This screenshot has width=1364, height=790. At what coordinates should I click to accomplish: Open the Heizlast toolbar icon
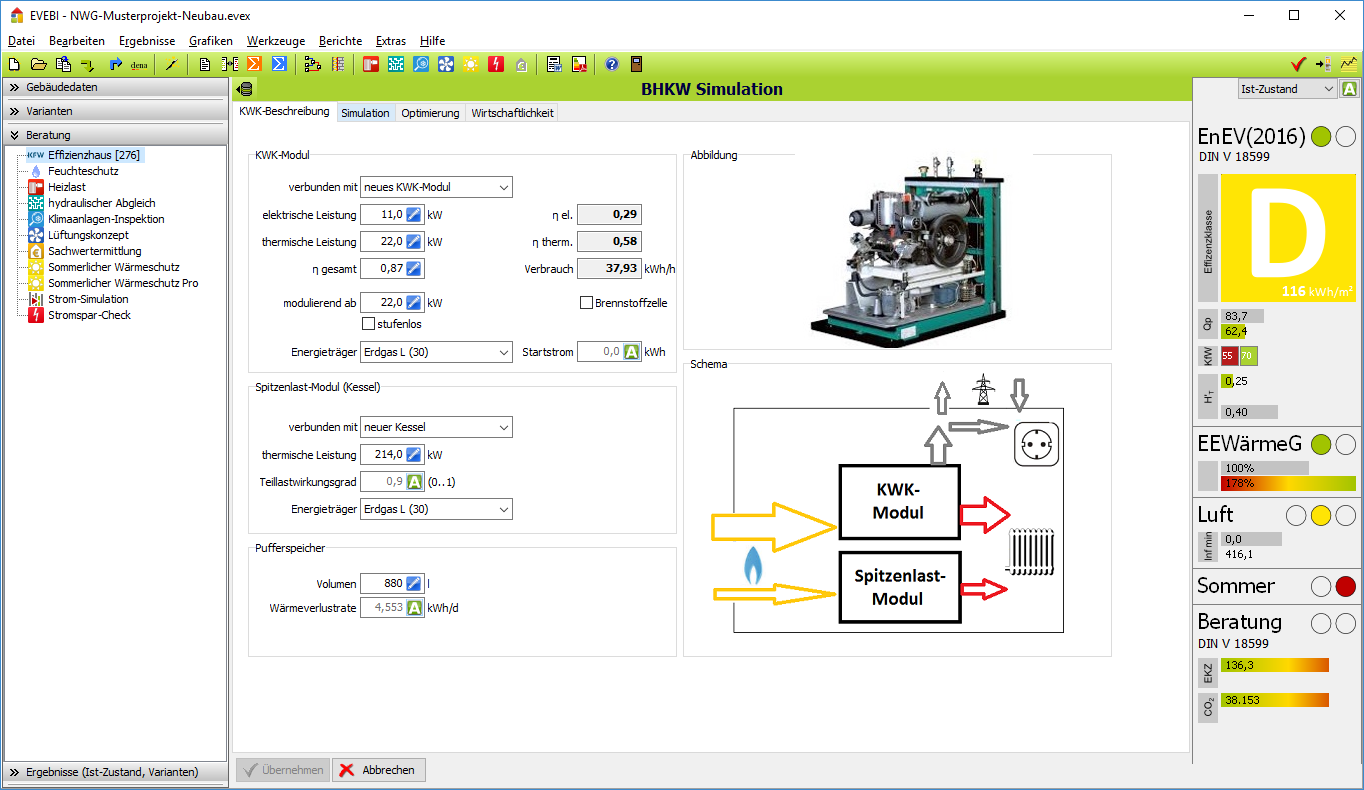tap(371, 64)
